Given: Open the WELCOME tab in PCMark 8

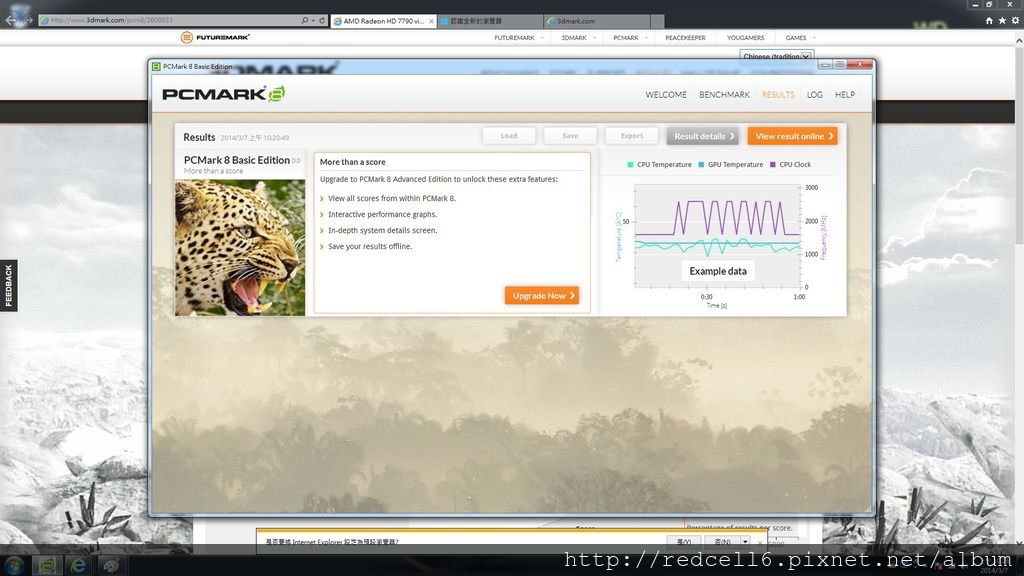Looking at the screenshot, I should [x=666, y=95].
